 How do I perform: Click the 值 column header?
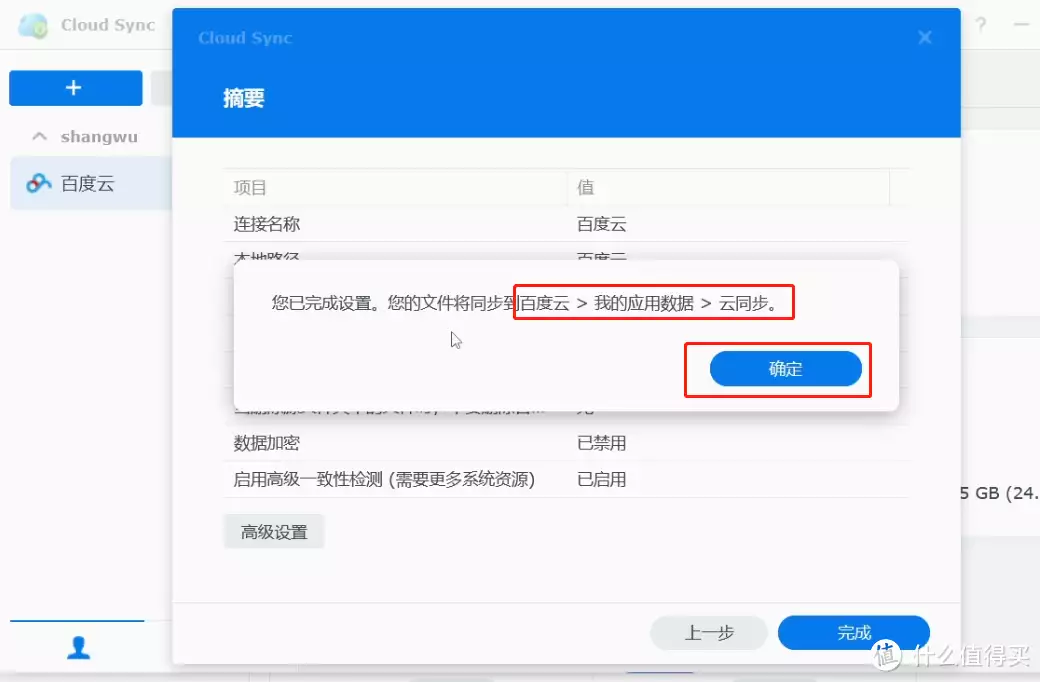728,188
